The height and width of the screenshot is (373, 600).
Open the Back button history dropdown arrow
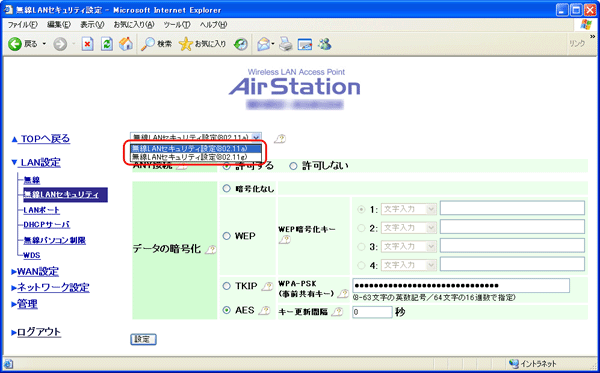(x=44, y=44)
